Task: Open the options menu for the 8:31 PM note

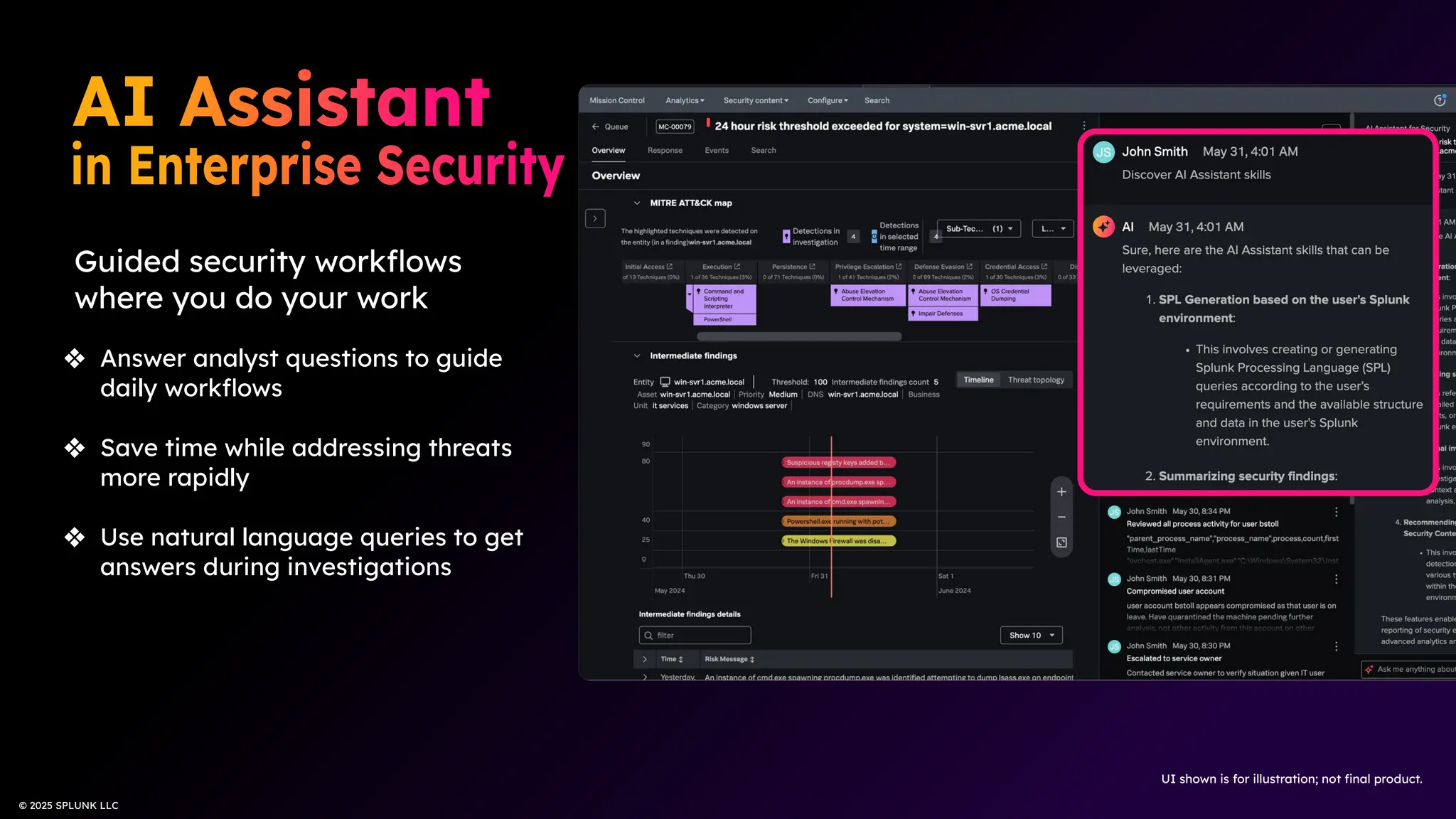Action: tap(1337, 579)
